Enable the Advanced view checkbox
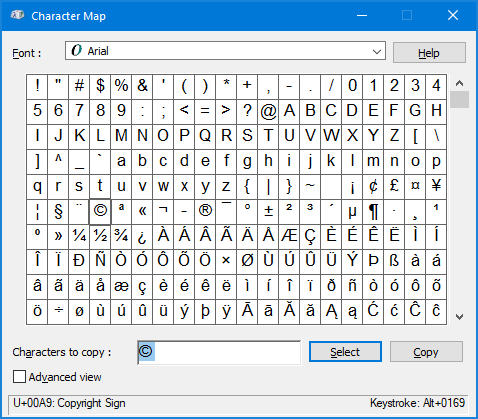 click(x=19, y=377)
